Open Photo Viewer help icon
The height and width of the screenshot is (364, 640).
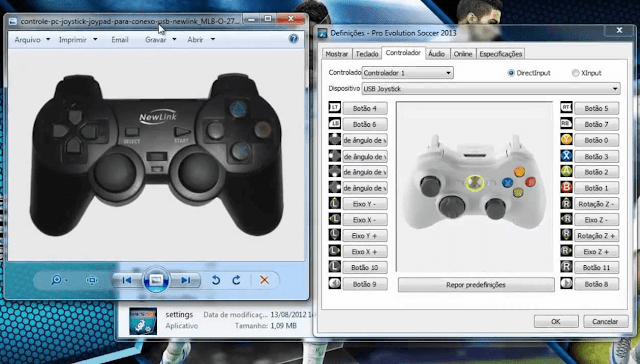(x=293, y=39)
